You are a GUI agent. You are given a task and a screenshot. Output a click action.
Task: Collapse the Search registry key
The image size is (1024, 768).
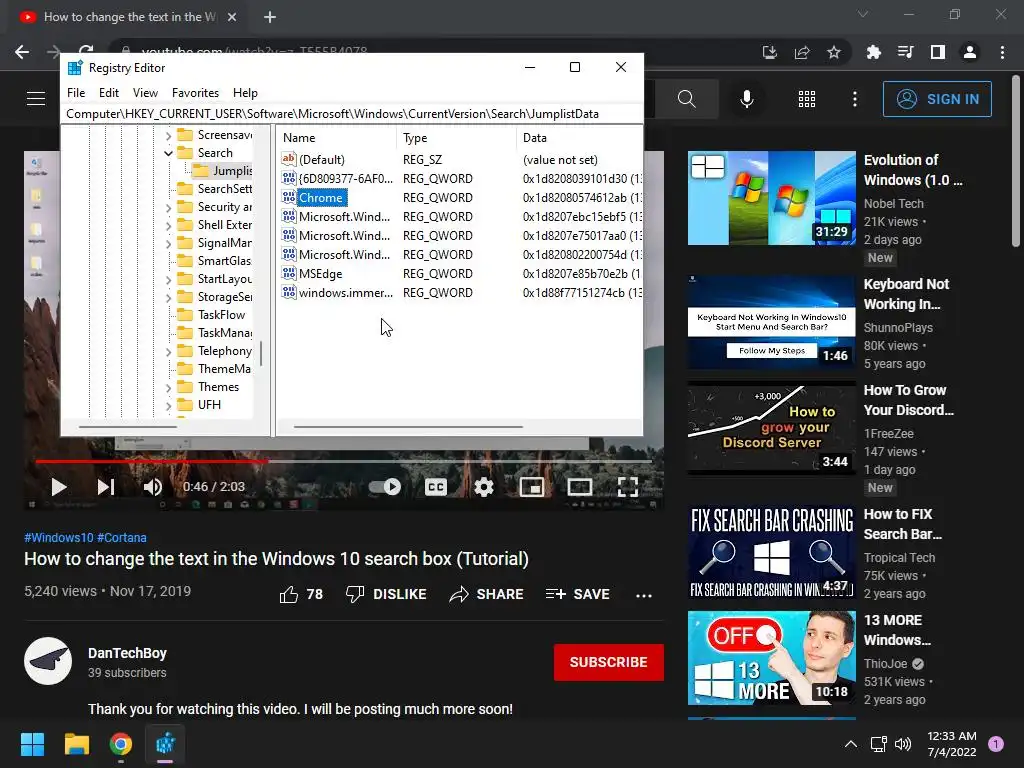click(168, 153)
